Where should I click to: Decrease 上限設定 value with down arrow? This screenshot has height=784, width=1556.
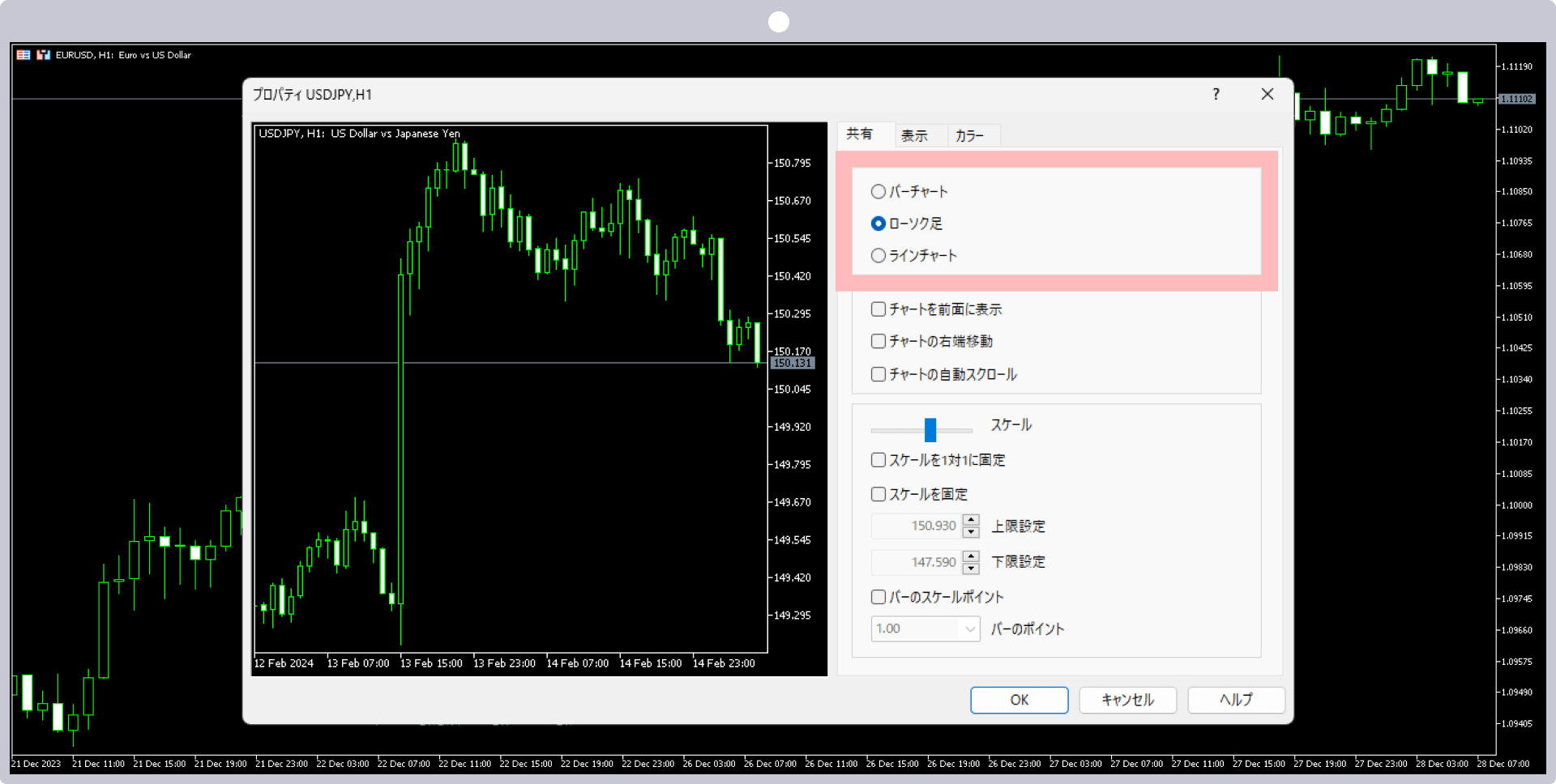[971, 532]
